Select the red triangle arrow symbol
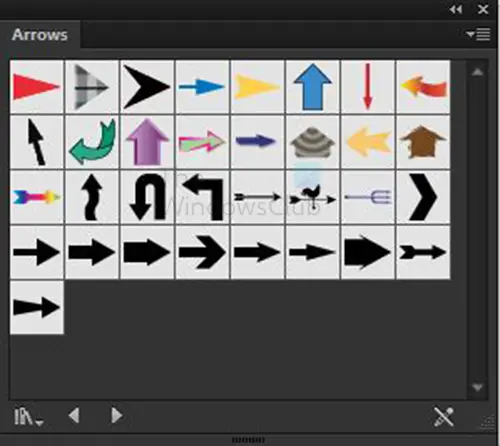The image size is (500, 446). click(37, 87)
